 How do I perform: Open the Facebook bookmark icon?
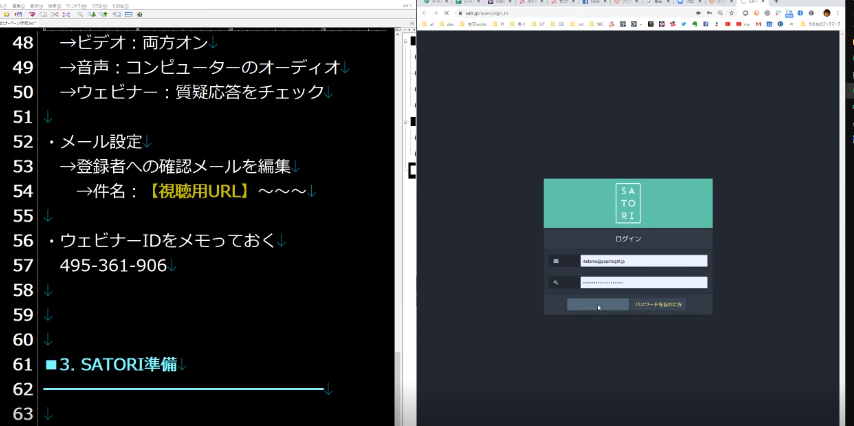click(705, 23)
